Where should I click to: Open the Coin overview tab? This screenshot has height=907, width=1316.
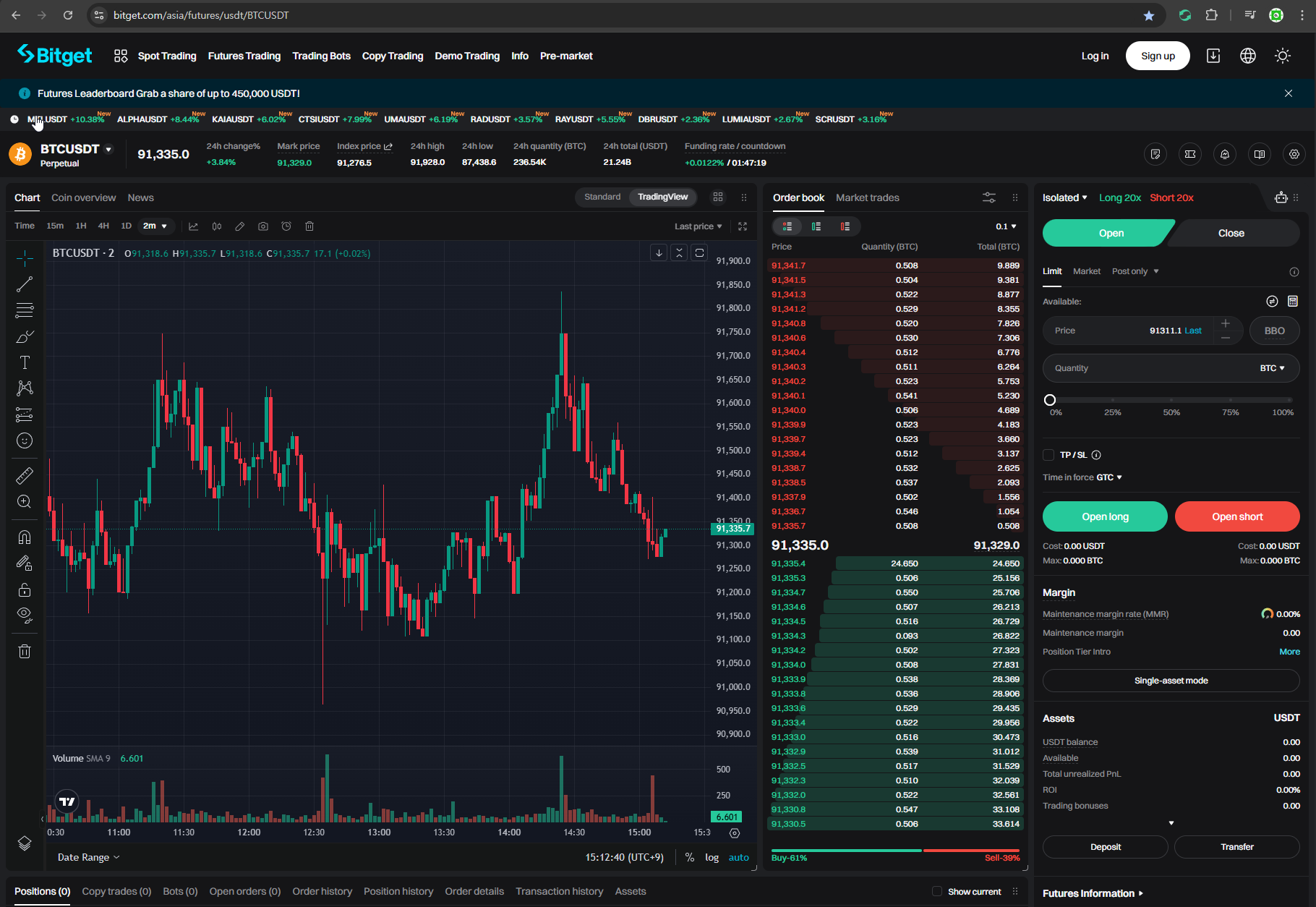tap(83, 197)
